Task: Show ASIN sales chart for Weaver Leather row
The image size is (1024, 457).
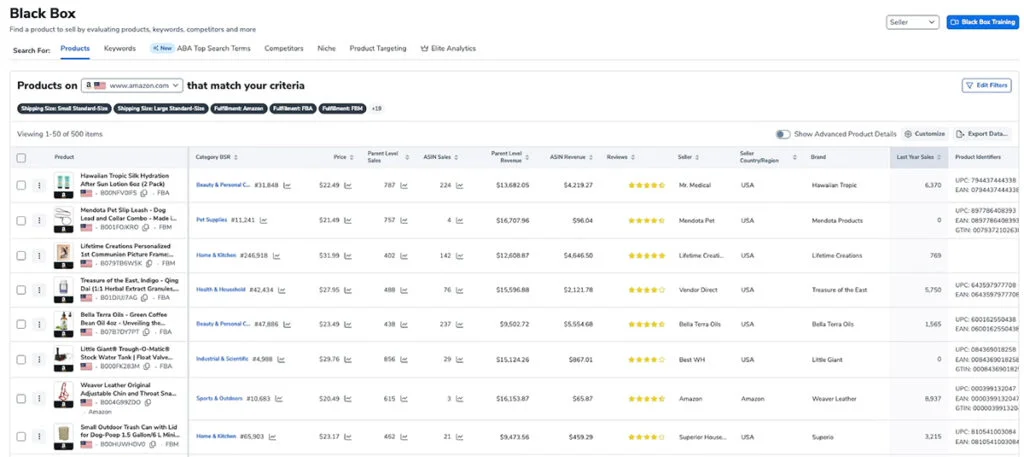Action: tap(460, 398)
